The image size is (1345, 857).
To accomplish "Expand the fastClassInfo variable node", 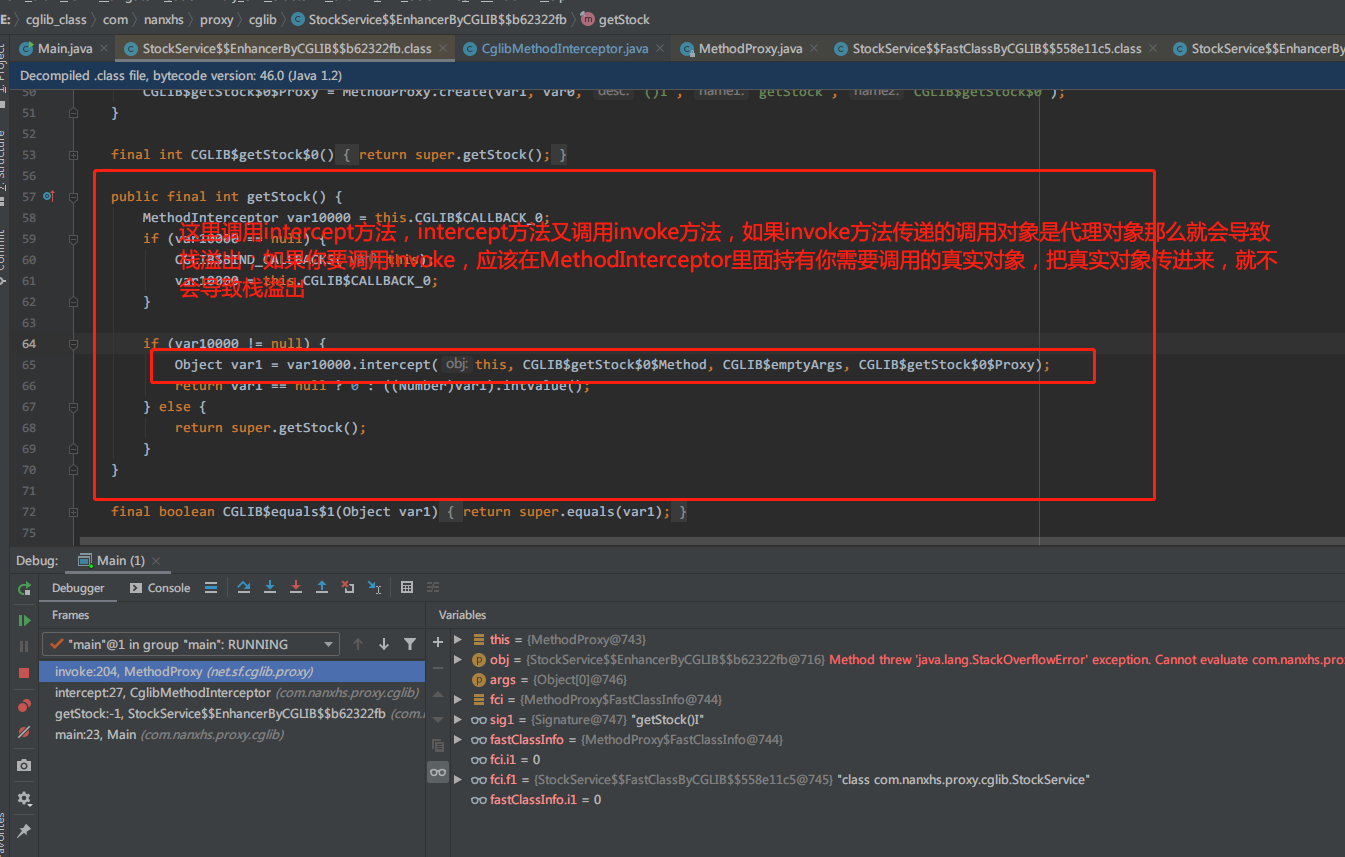I will [x=458, y=739].
